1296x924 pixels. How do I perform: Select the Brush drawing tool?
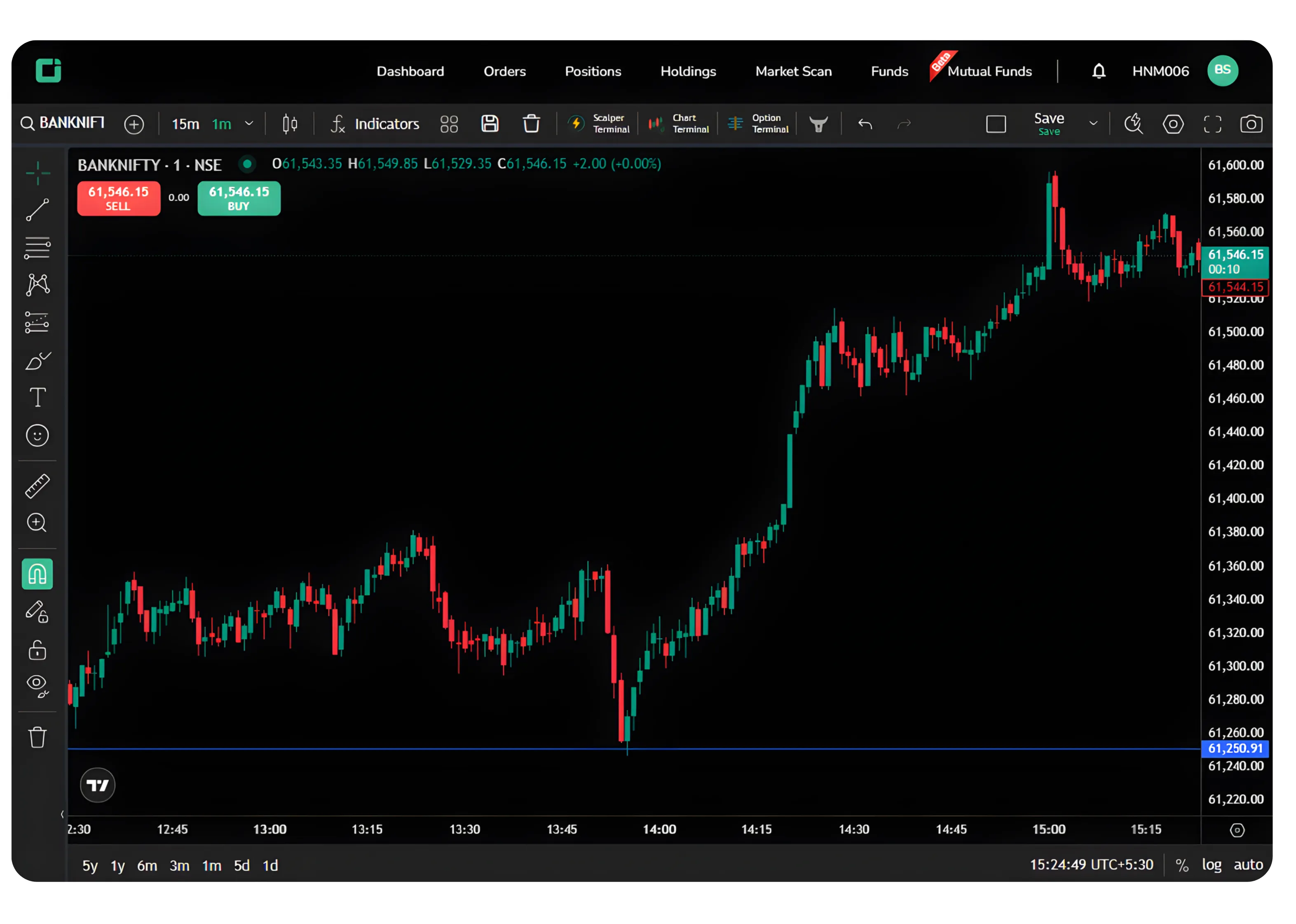[x=37, y=361]
